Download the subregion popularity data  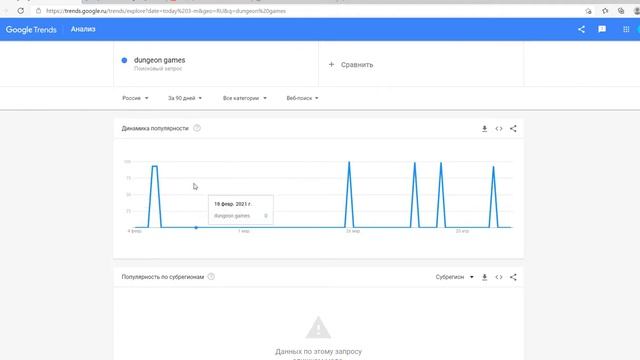484,277
